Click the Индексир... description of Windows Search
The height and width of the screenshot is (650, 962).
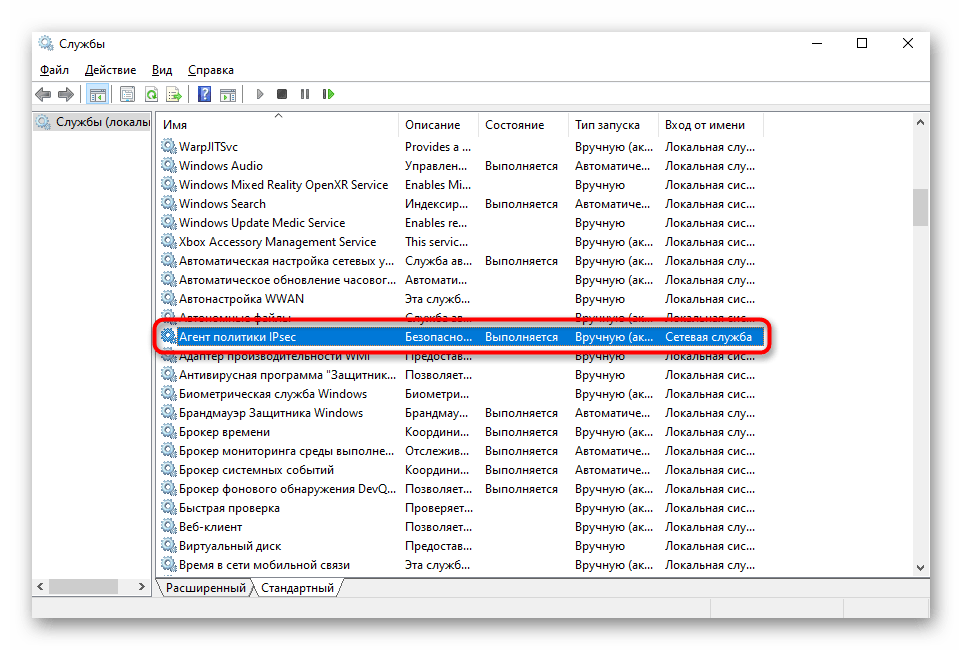coord(436,204)
